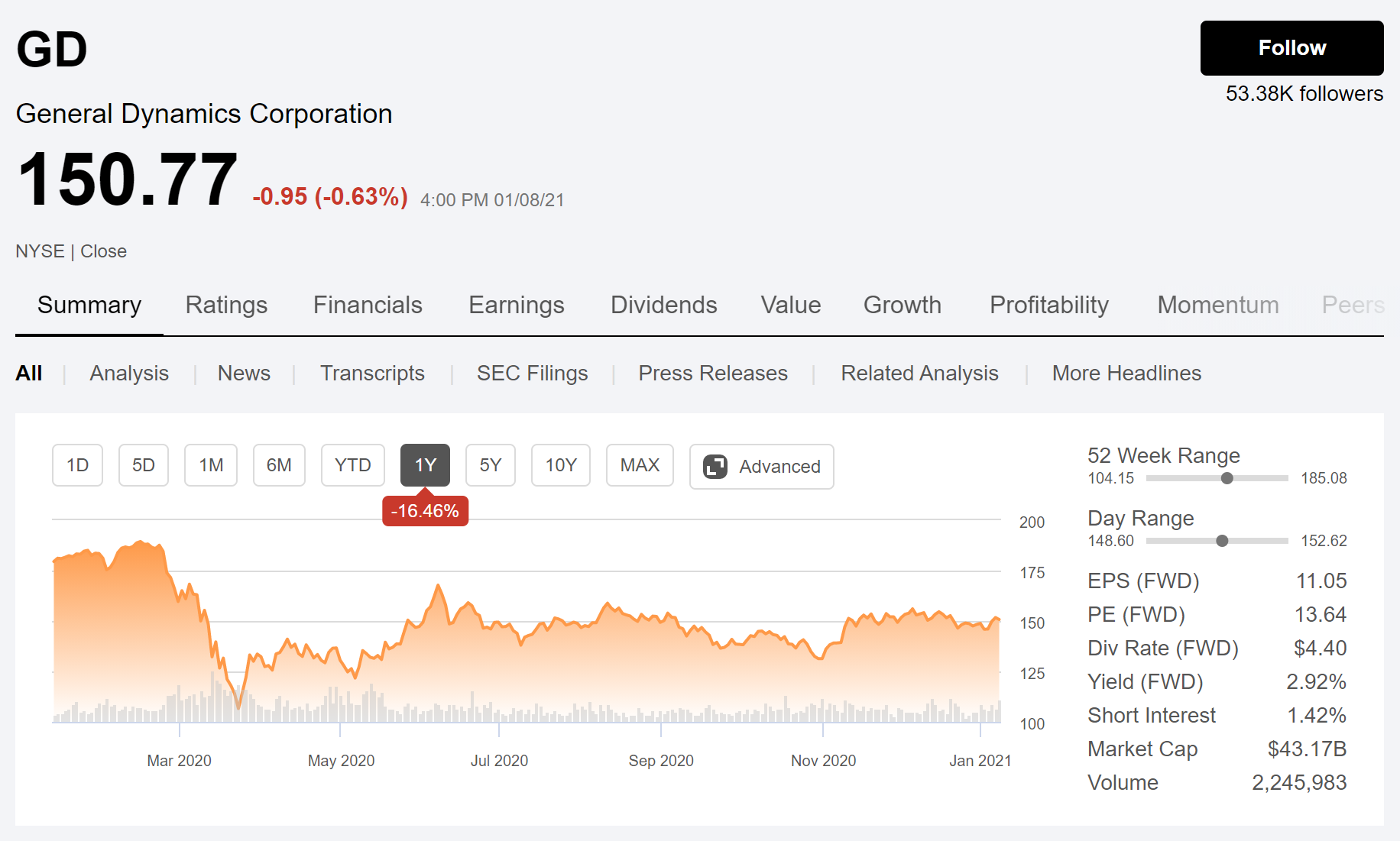Click the Yield (FWD) value 2.92%
This screenshot has height=841, width=1400.
(1316, 681)
